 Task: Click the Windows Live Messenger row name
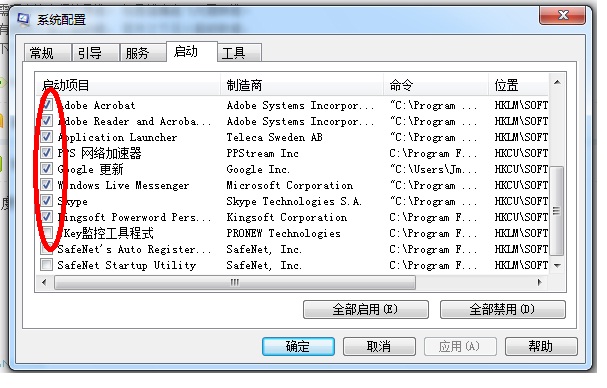[x=123, y=185]
